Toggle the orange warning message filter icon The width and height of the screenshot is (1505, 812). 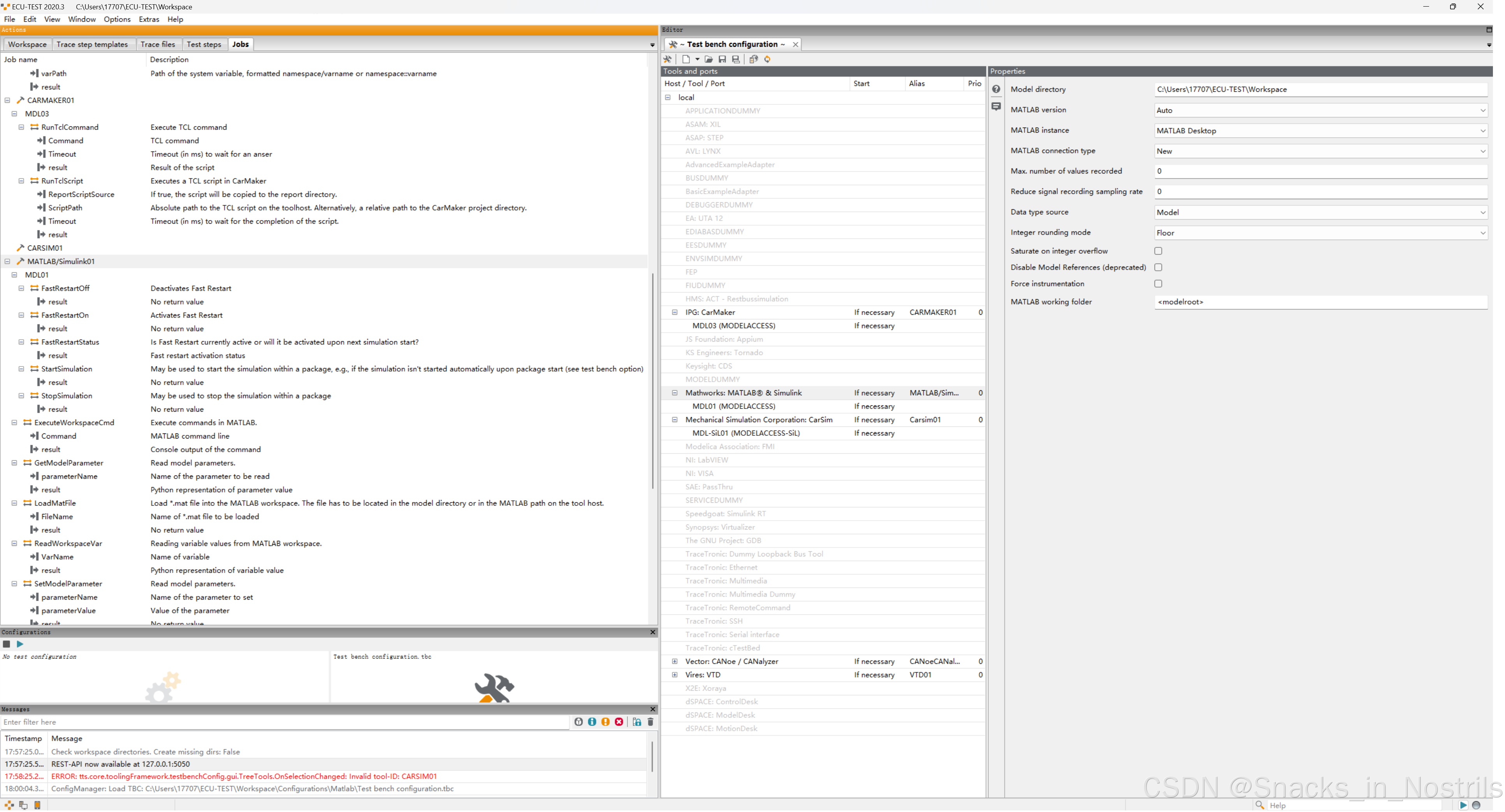pyautogui.click(x=605, y=722)
